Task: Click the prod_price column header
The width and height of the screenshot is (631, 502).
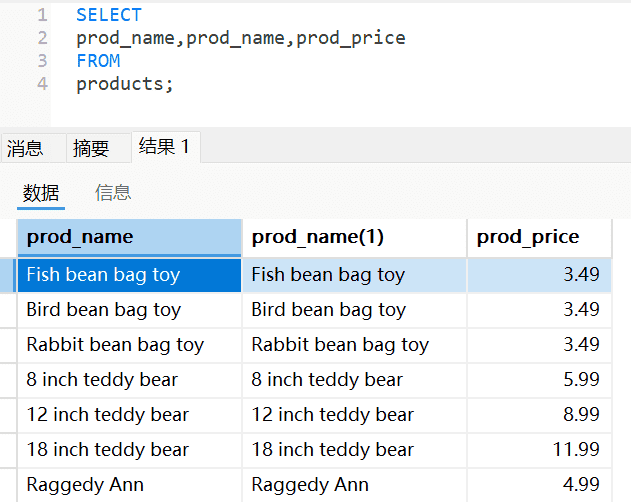Action: pos(528,237)
